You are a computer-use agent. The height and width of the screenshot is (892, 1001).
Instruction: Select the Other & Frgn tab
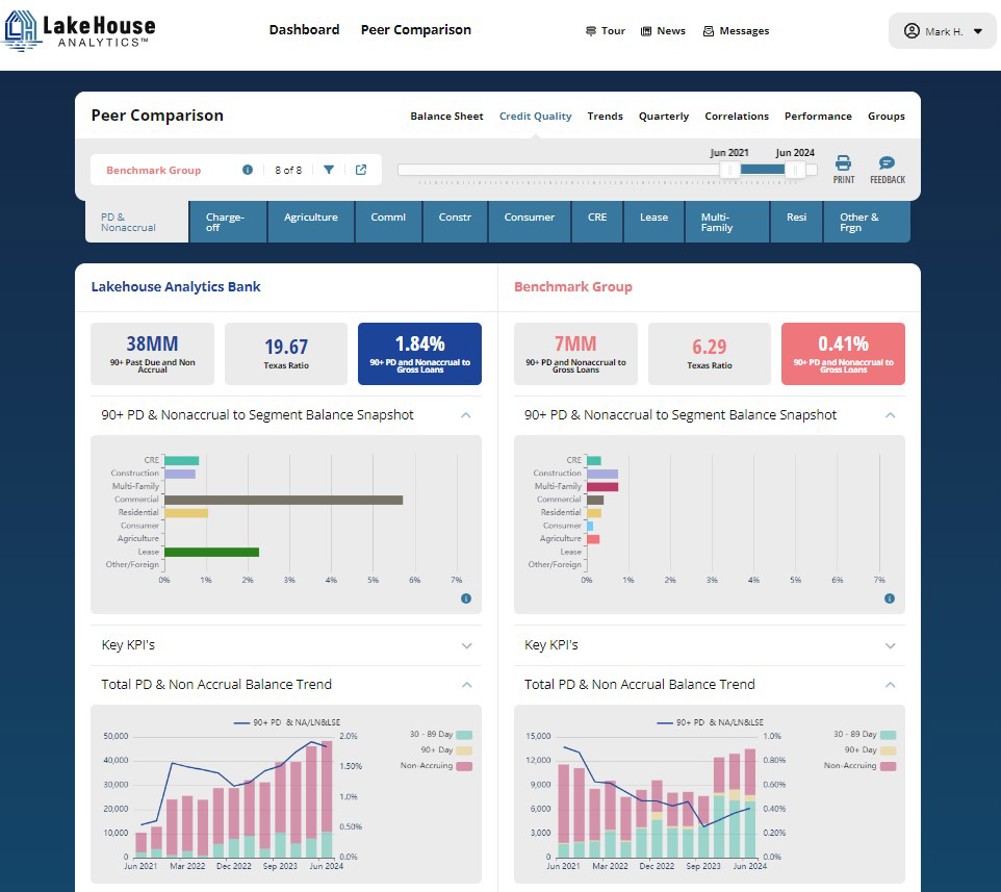(x=866, y=222)
